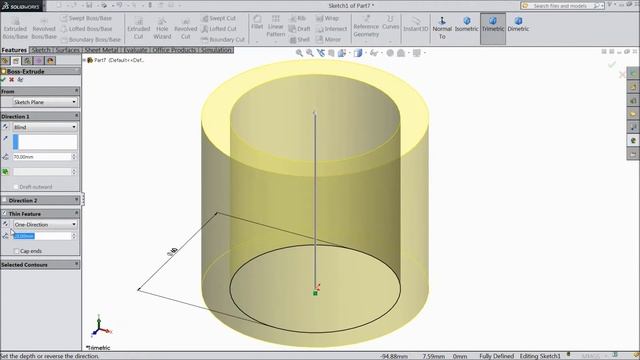Toggle the Cap ends checkbox

[x=16, y=251]
